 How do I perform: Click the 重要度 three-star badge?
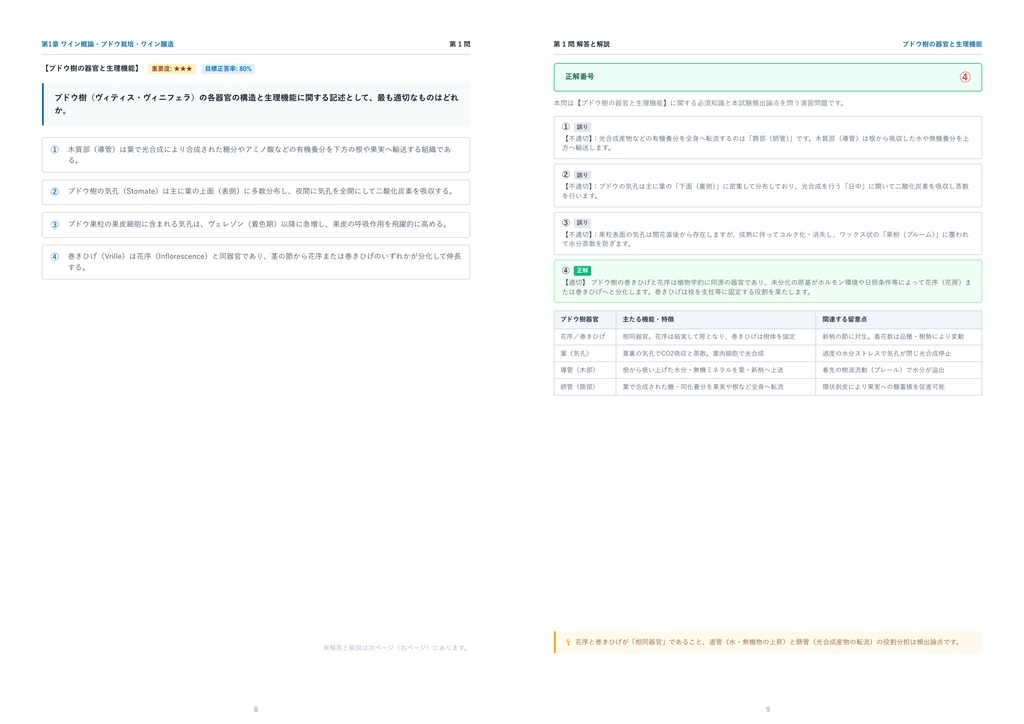click(x=172, y=69)
